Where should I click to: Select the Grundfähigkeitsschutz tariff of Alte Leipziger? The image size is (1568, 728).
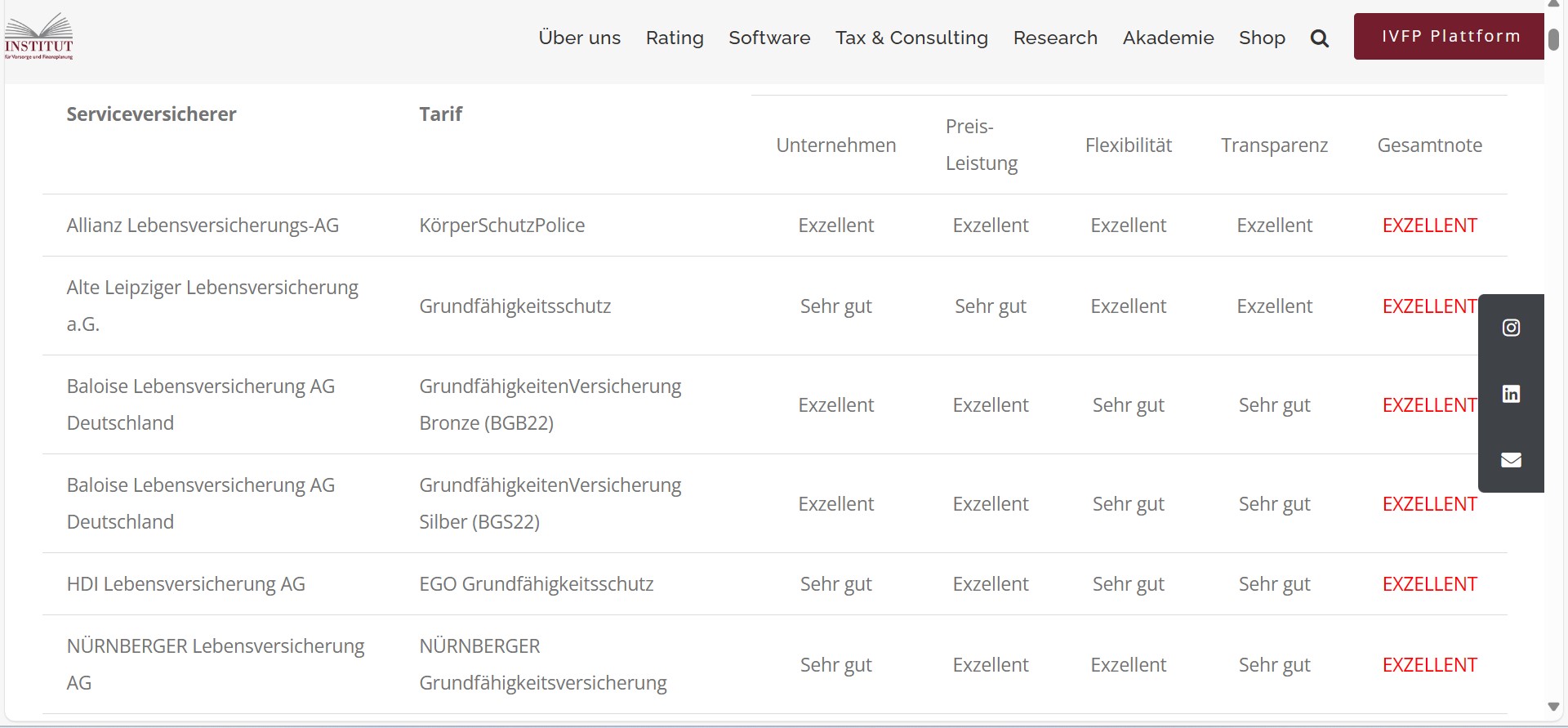(x=514, y=306)
